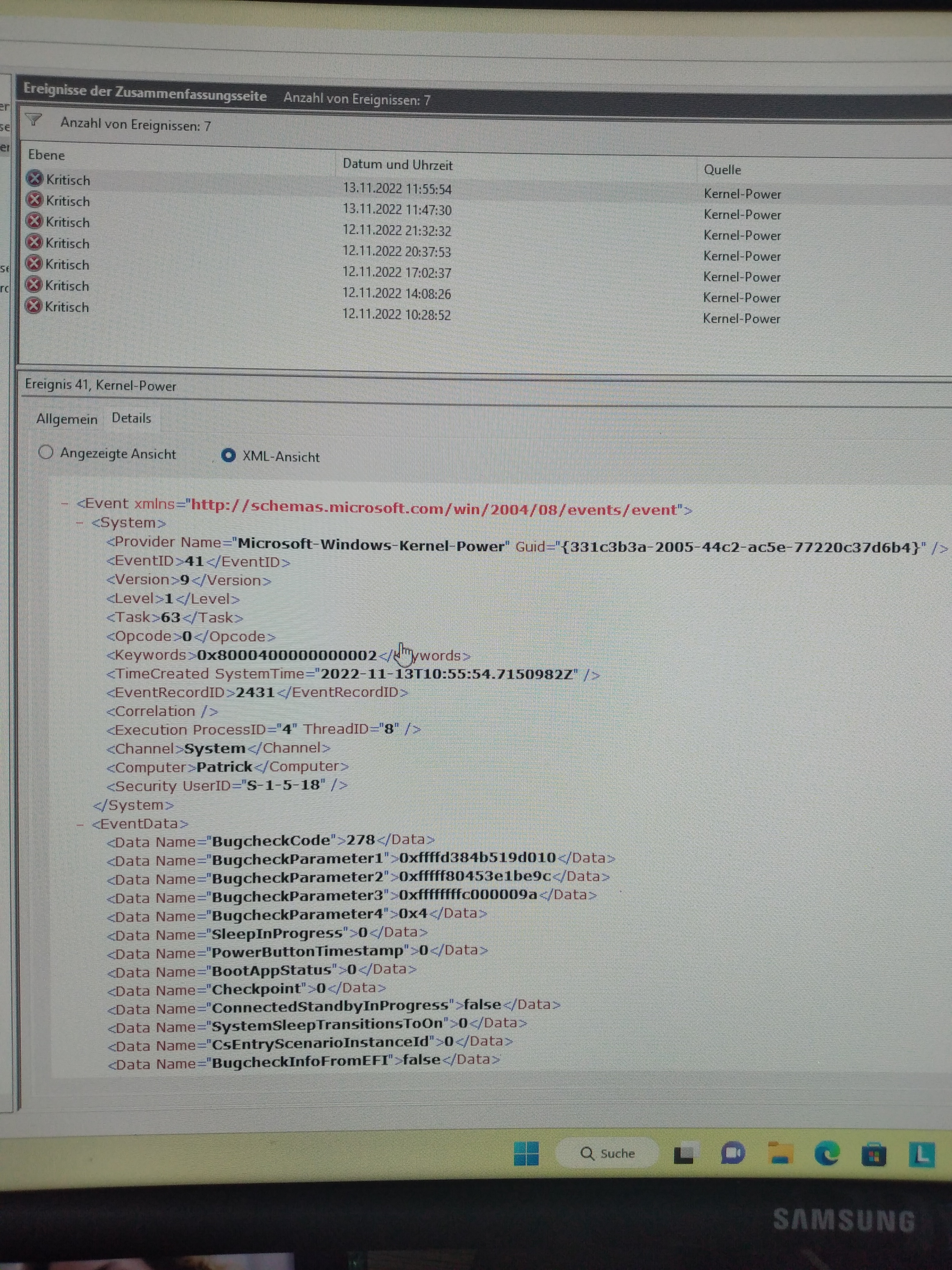Collapse the System XML node
952x1270 pixels.
tap(80, 522)
